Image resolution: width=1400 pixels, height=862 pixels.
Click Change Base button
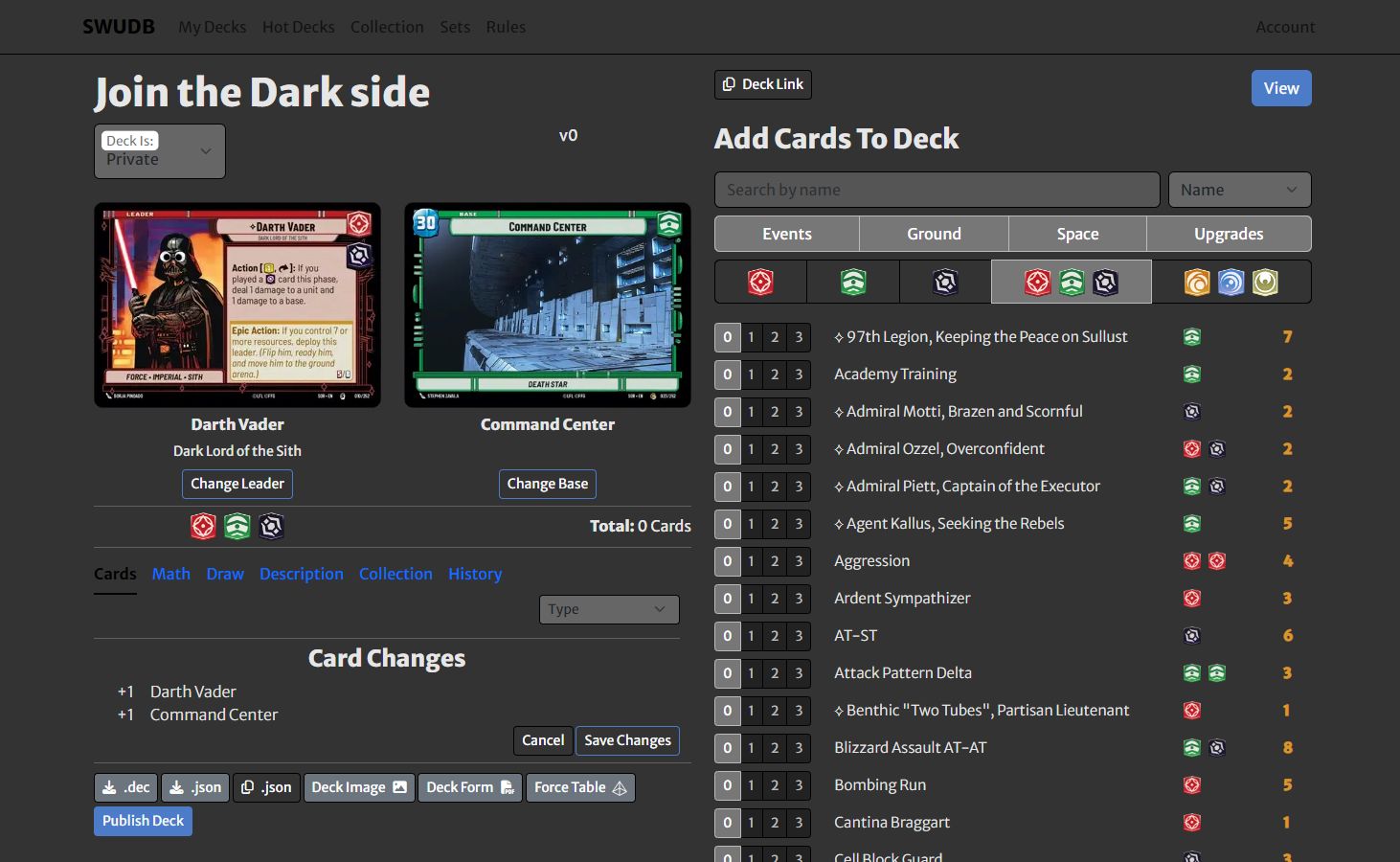[548, 484]
